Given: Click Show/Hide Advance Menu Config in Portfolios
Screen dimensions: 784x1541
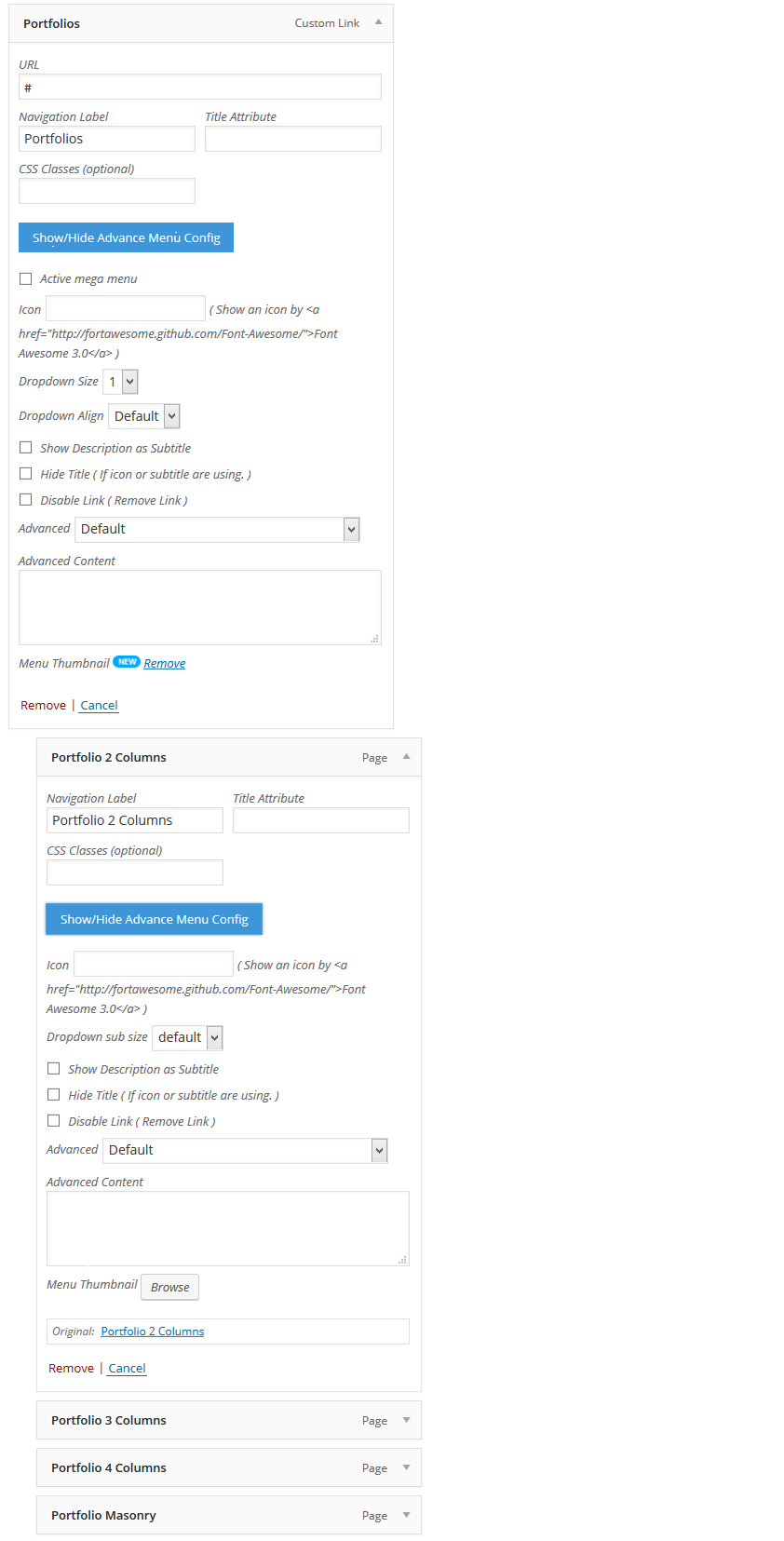Looking at the screenshot, I should coord(126,237).
